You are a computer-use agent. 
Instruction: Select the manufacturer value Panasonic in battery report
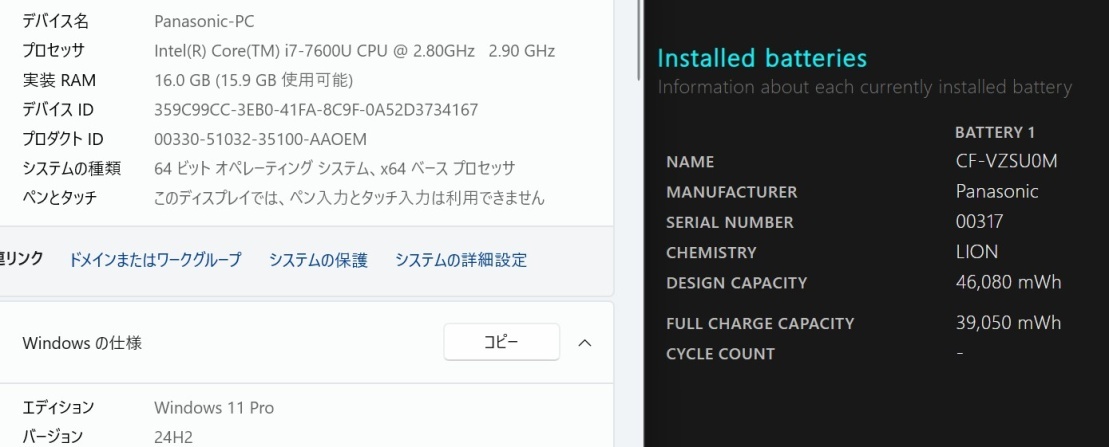(x=997, y=191)
